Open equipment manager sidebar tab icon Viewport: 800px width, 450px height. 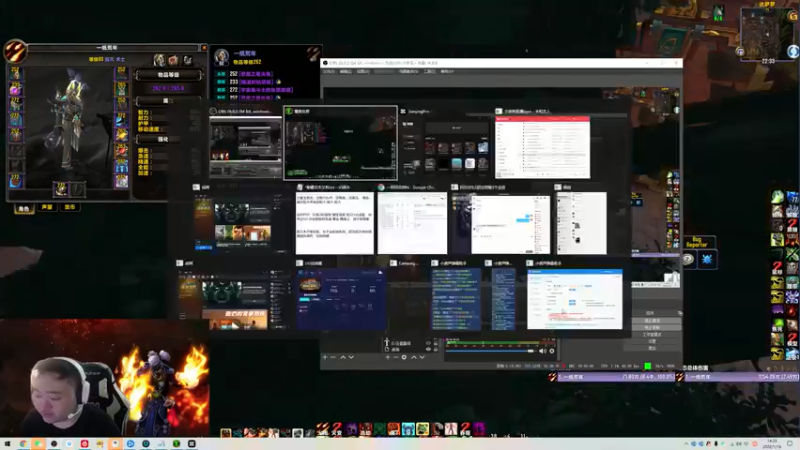point(188,60)
